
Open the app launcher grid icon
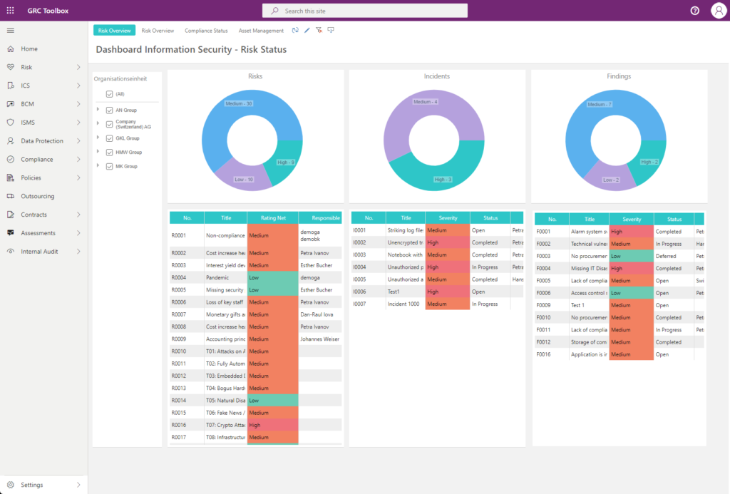10,10
